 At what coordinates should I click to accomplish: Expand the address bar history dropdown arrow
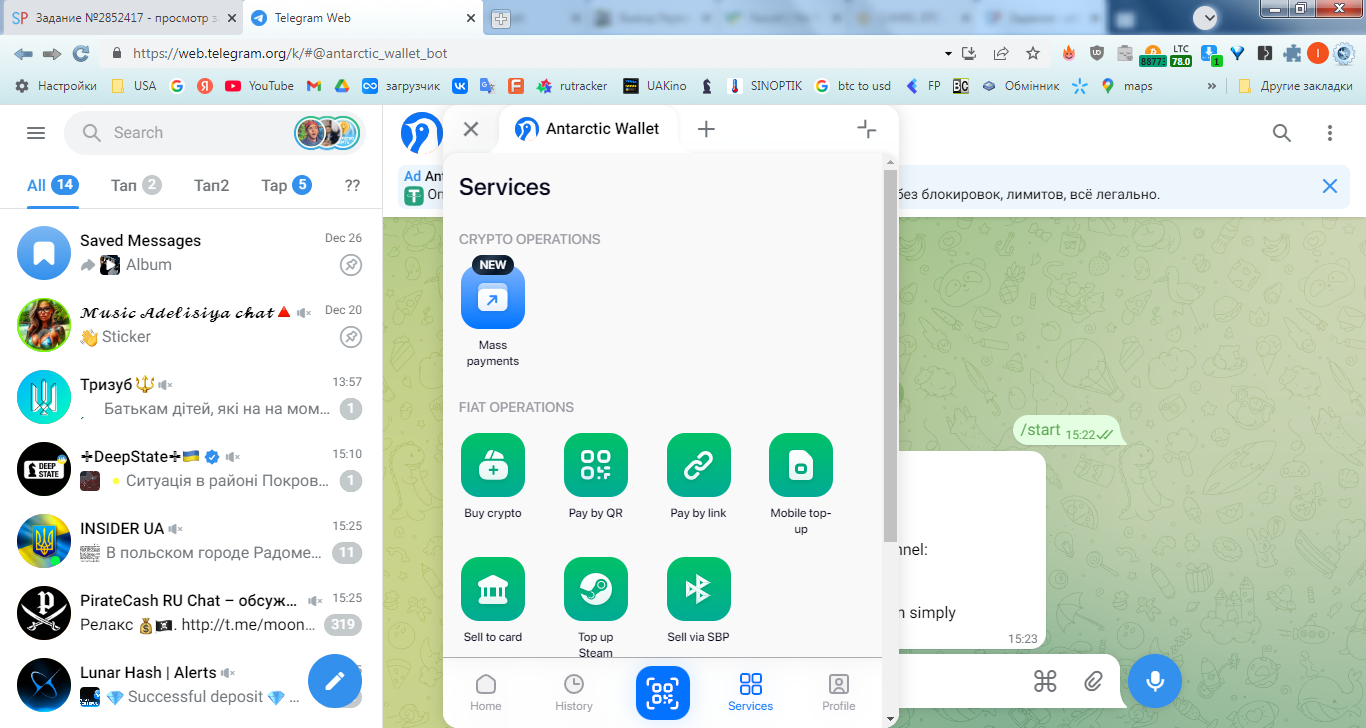948,53
